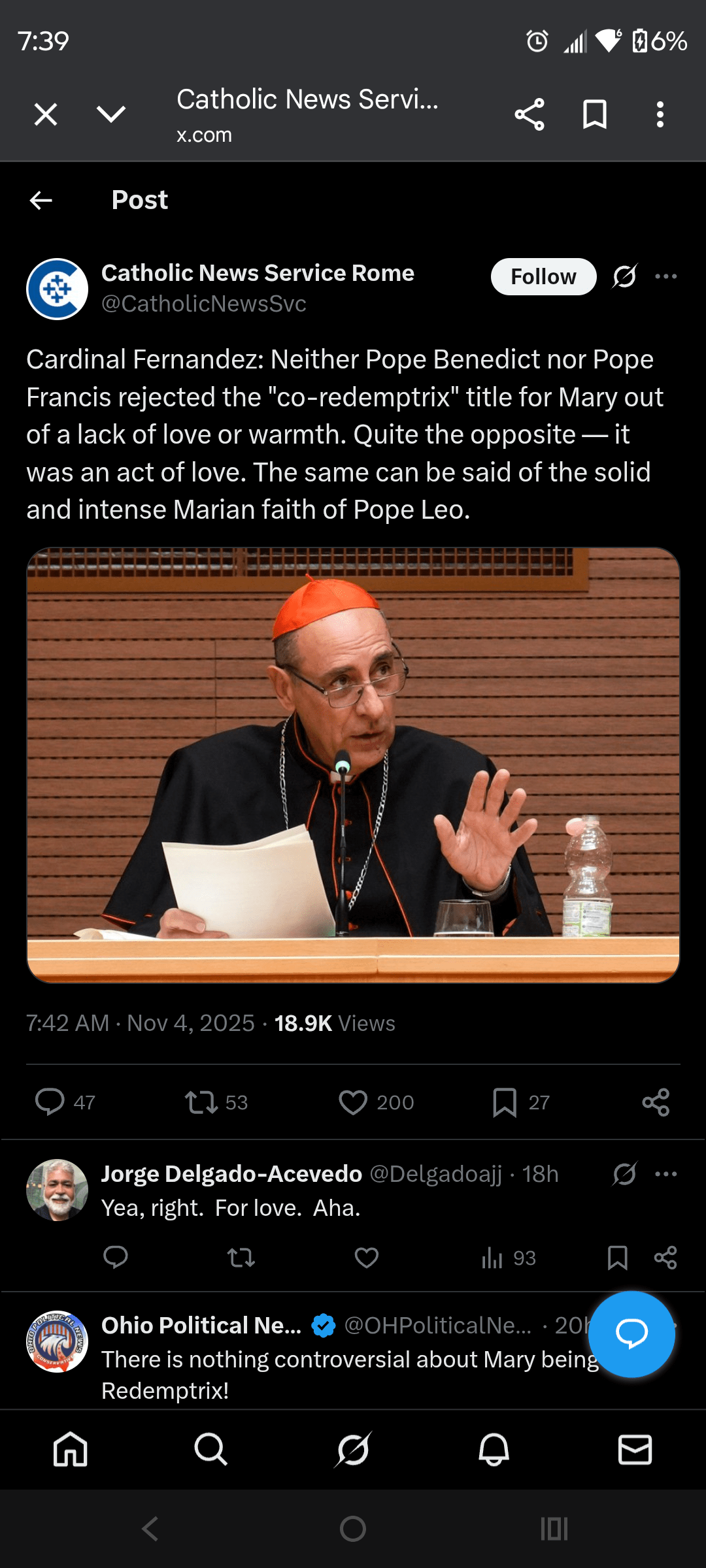
Task: Like the post with 200 likes
Action: [353, 1102]
